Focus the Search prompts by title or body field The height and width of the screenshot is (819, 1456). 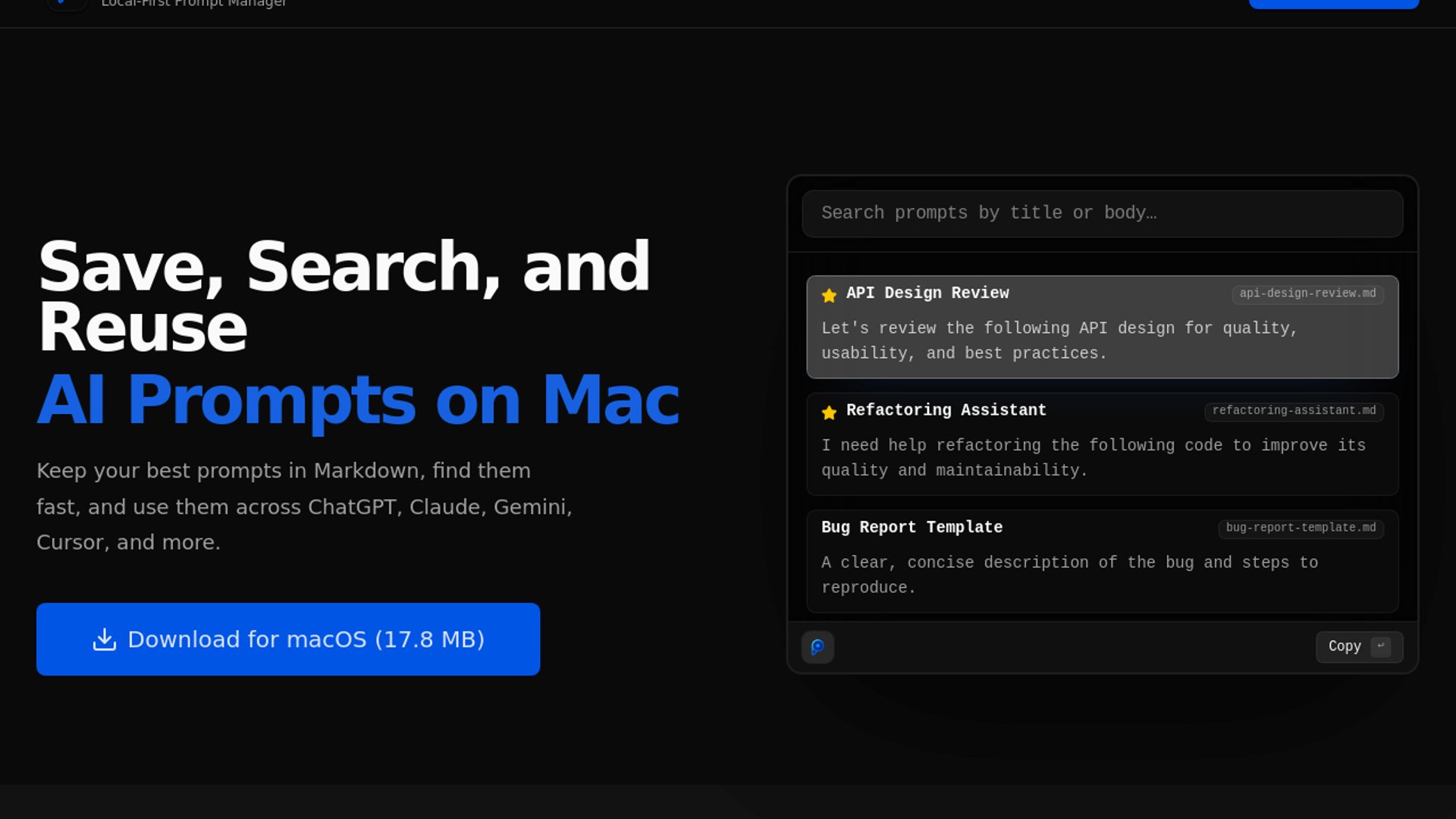1102,213
